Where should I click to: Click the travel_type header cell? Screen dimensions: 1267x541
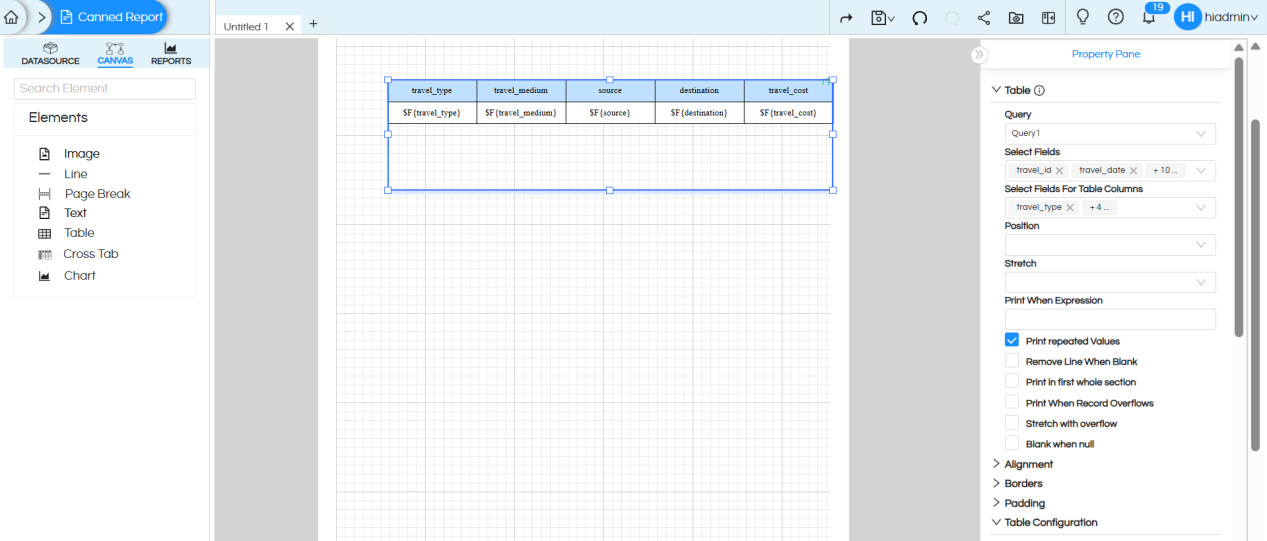pyautogui.click(x=432, y=91)
